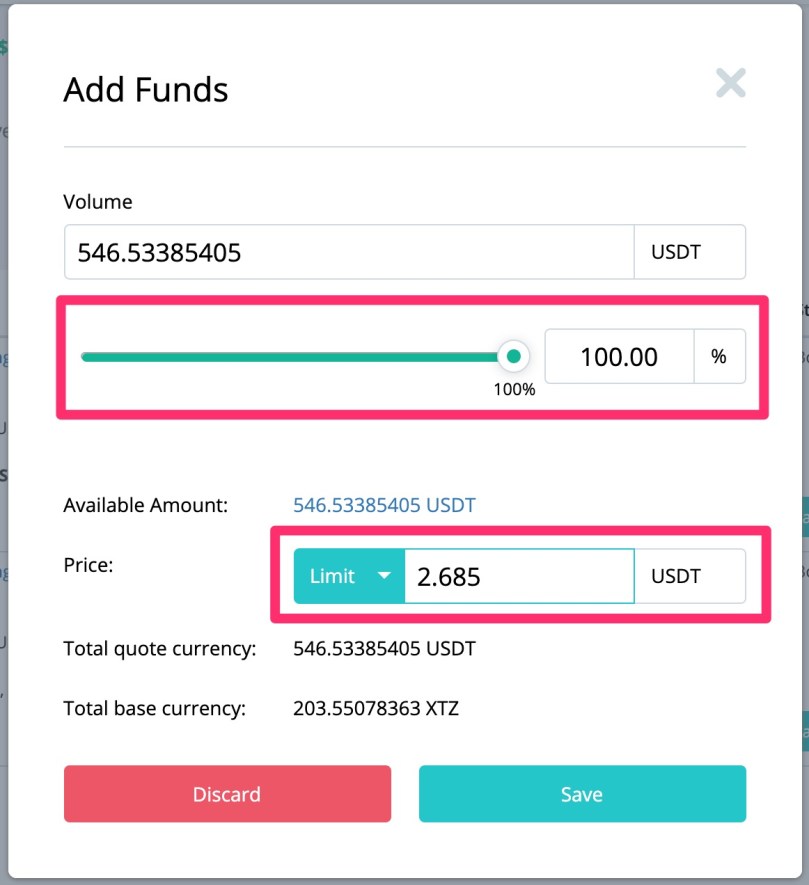Screen dimensions: 809x885
Task: Click the 546.53385405 USDT available amount link
Action: [384, 505]
